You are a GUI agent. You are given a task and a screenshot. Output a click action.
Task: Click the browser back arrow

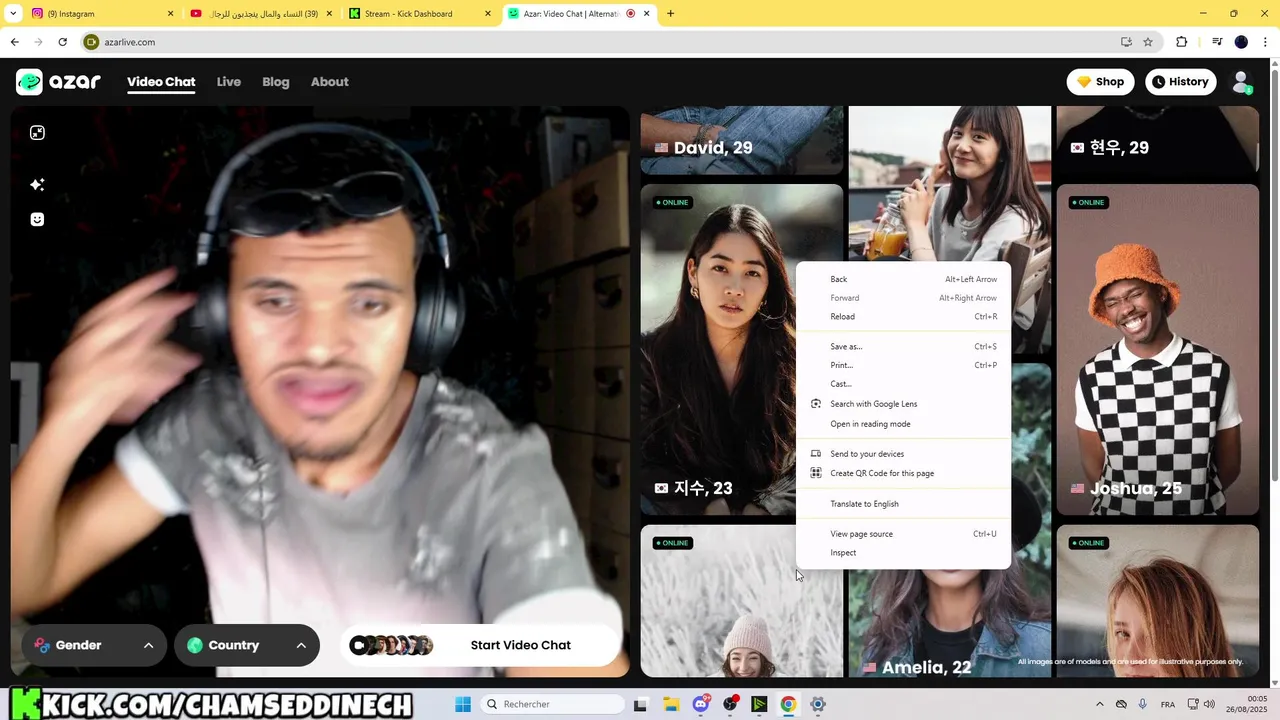(x=14, y=42)
